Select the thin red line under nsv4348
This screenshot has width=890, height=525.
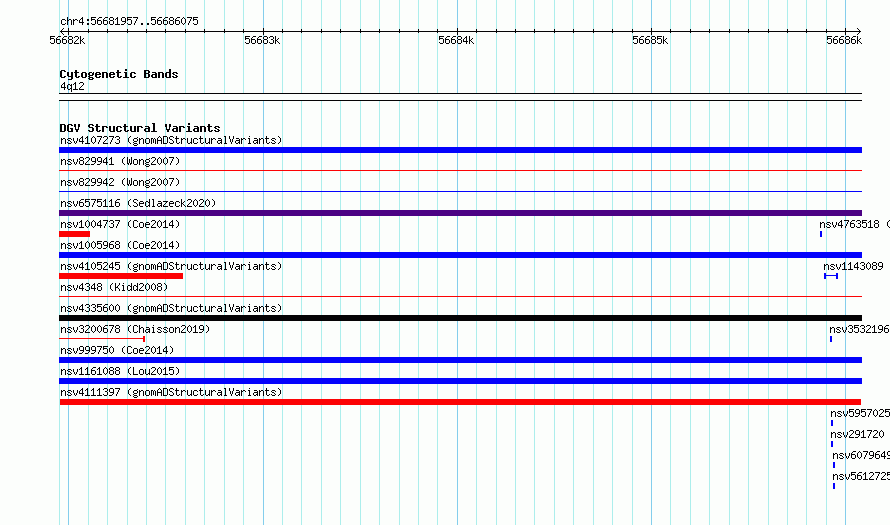pos(460,296)
